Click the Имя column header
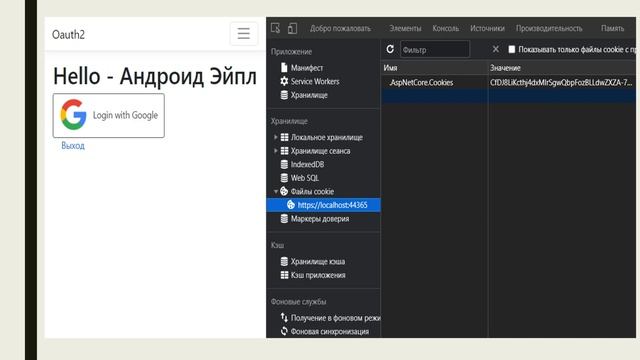 434,68
